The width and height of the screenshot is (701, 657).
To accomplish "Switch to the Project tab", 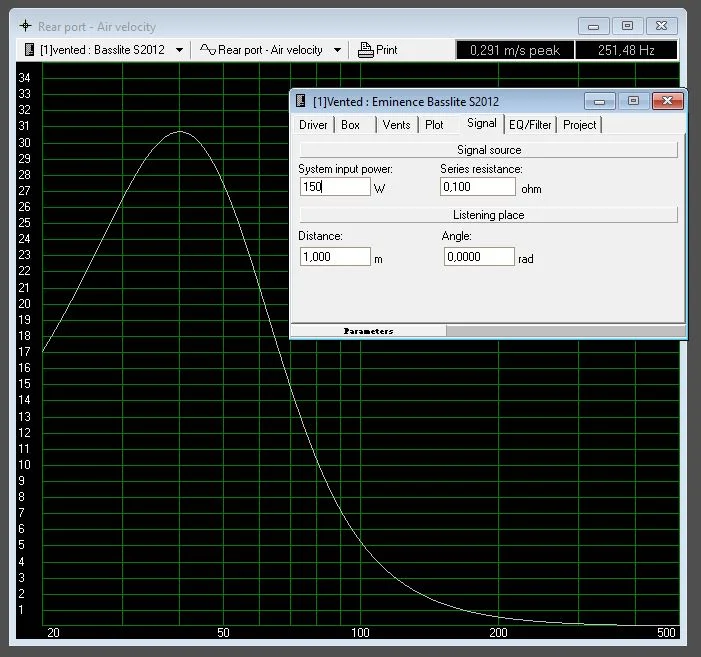I will [x=579, y=125].
